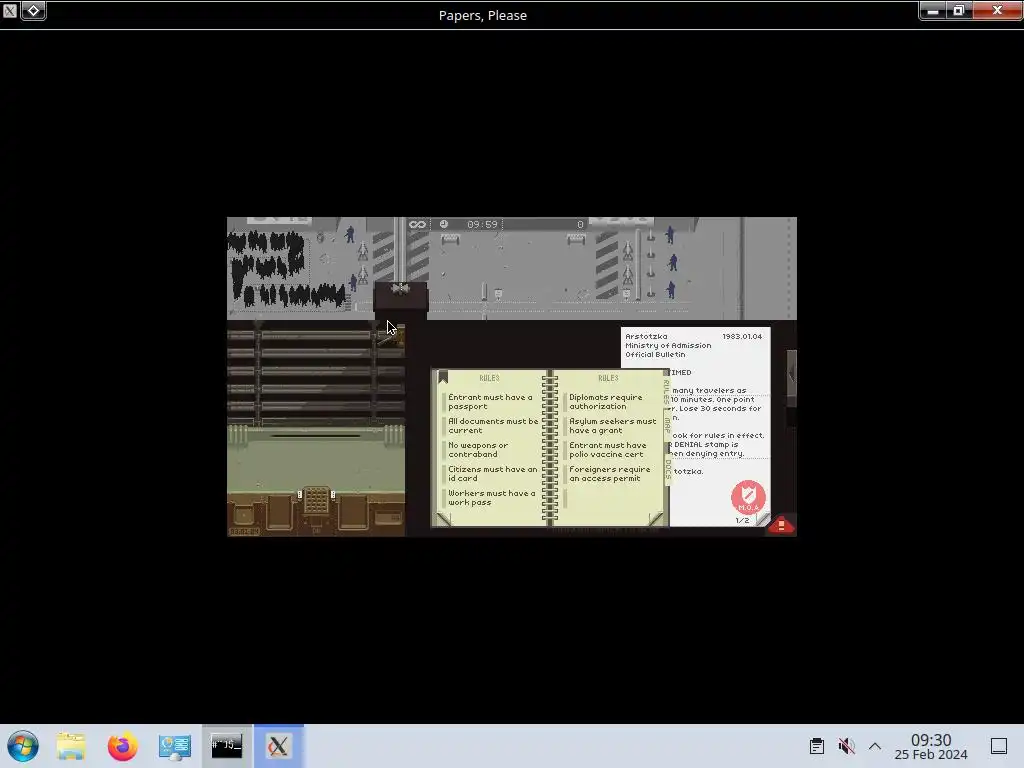Image resolution: width=1024 pixels, height=768 pixels.
Task: Click the clock icon beside the timer
Action: (444, 224)
